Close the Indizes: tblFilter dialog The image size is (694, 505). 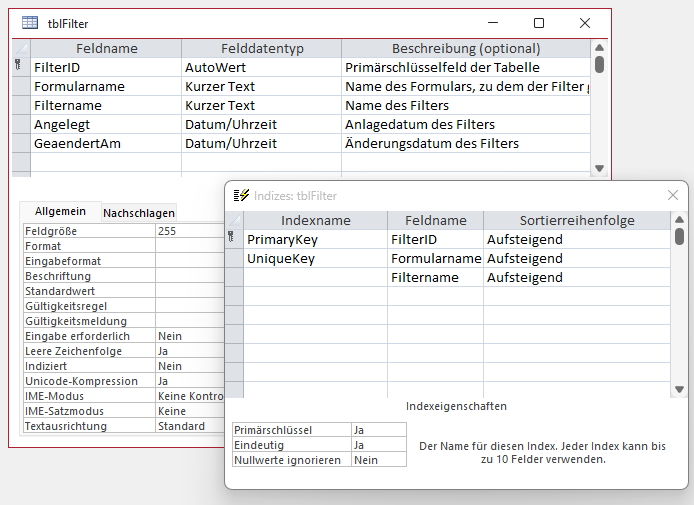(673, 195)
